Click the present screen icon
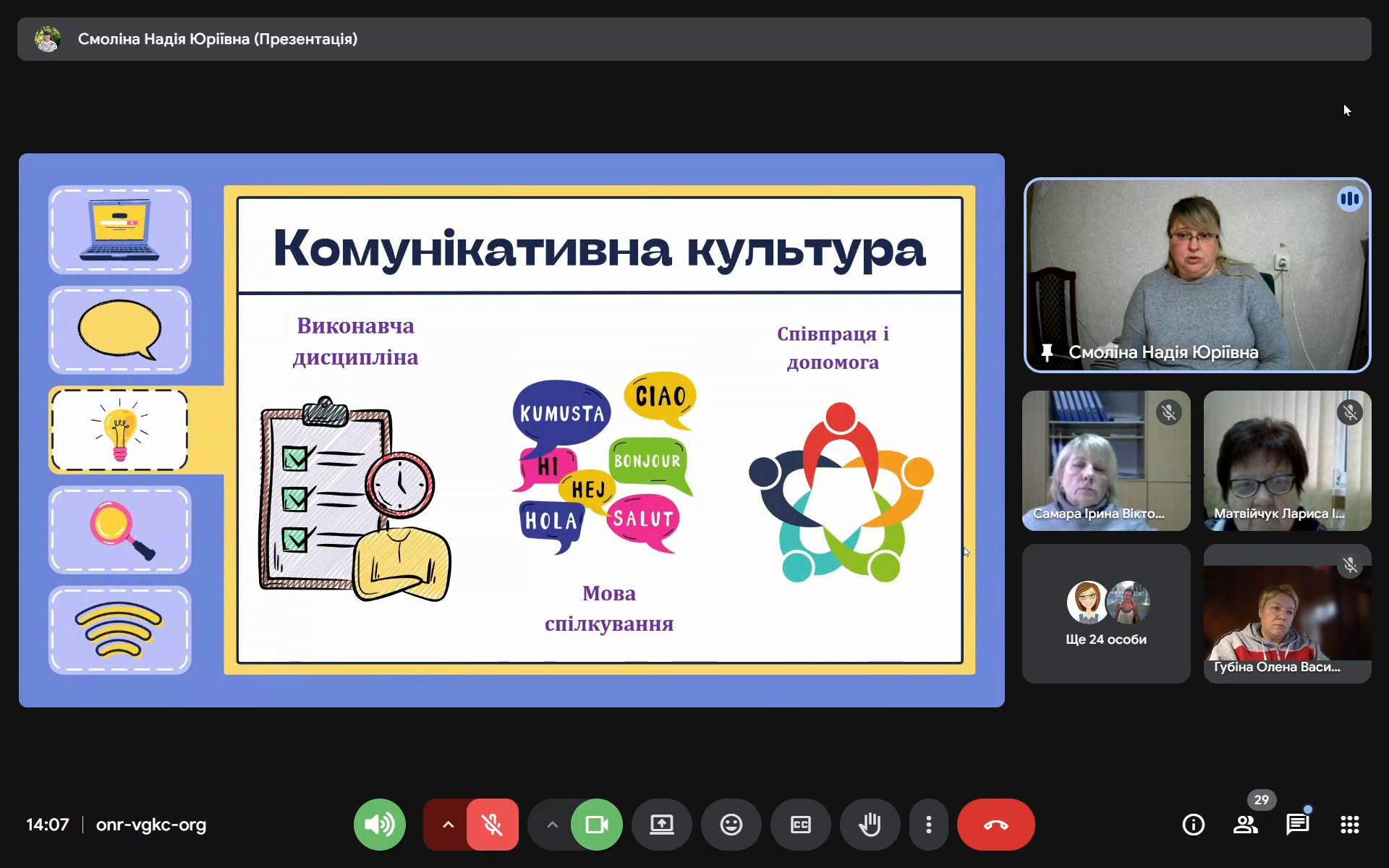 [x=661, y=825]
